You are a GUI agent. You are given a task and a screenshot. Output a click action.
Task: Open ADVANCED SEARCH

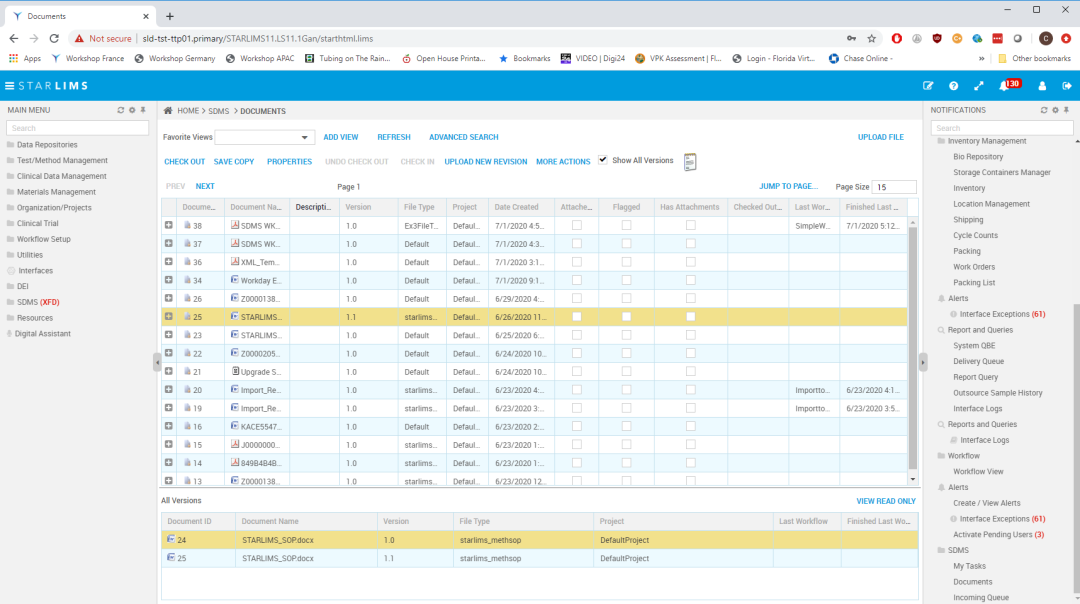[464, 137]
